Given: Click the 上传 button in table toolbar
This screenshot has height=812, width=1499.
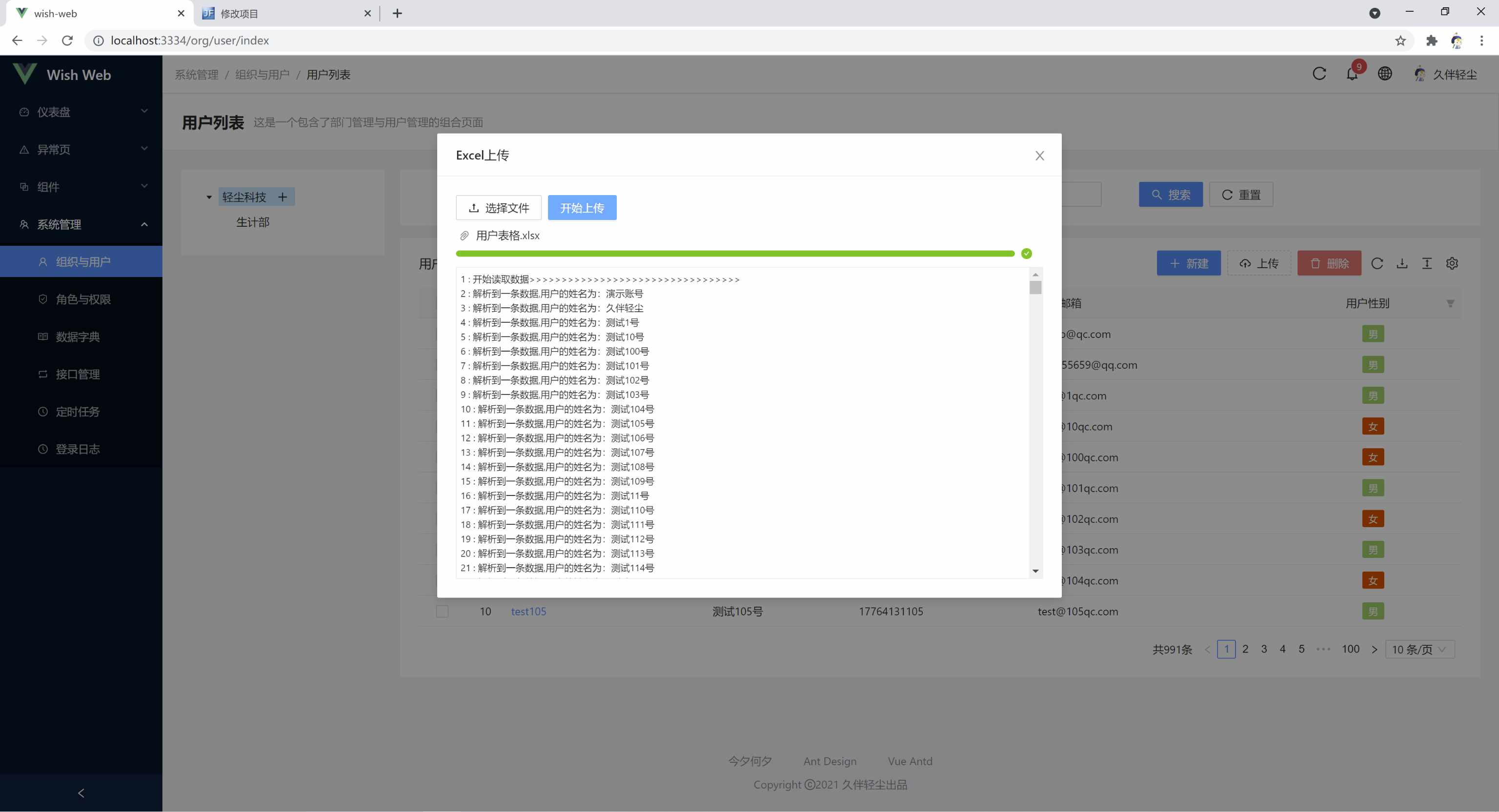Looking at the screenshot, I should pos(1259,263).
